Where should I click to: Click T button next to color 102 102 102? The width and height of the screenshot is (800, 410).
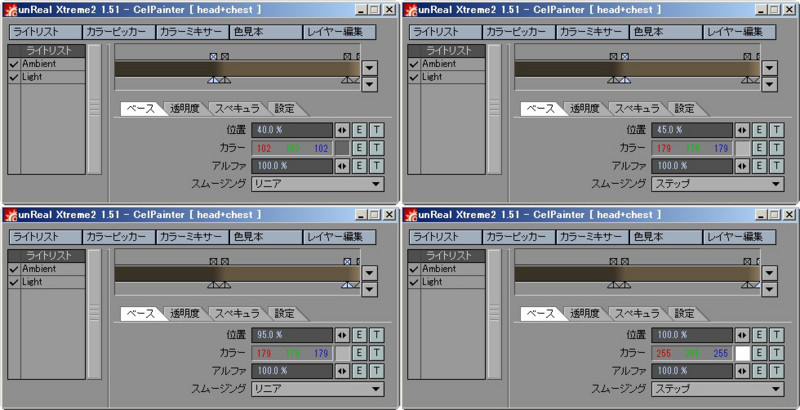(377, 148)
